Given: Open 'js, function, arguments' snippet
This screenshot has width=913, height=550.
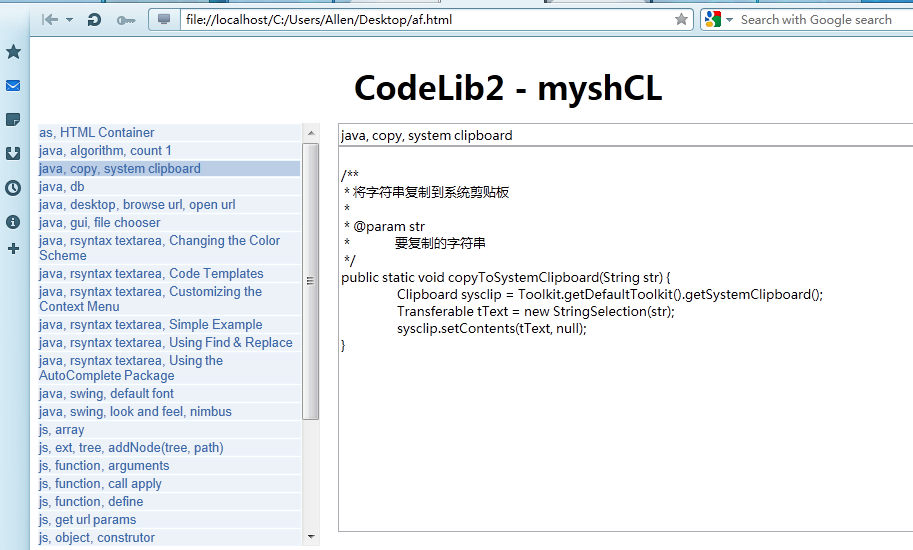Looking at the screenshot, I should 169,466.
